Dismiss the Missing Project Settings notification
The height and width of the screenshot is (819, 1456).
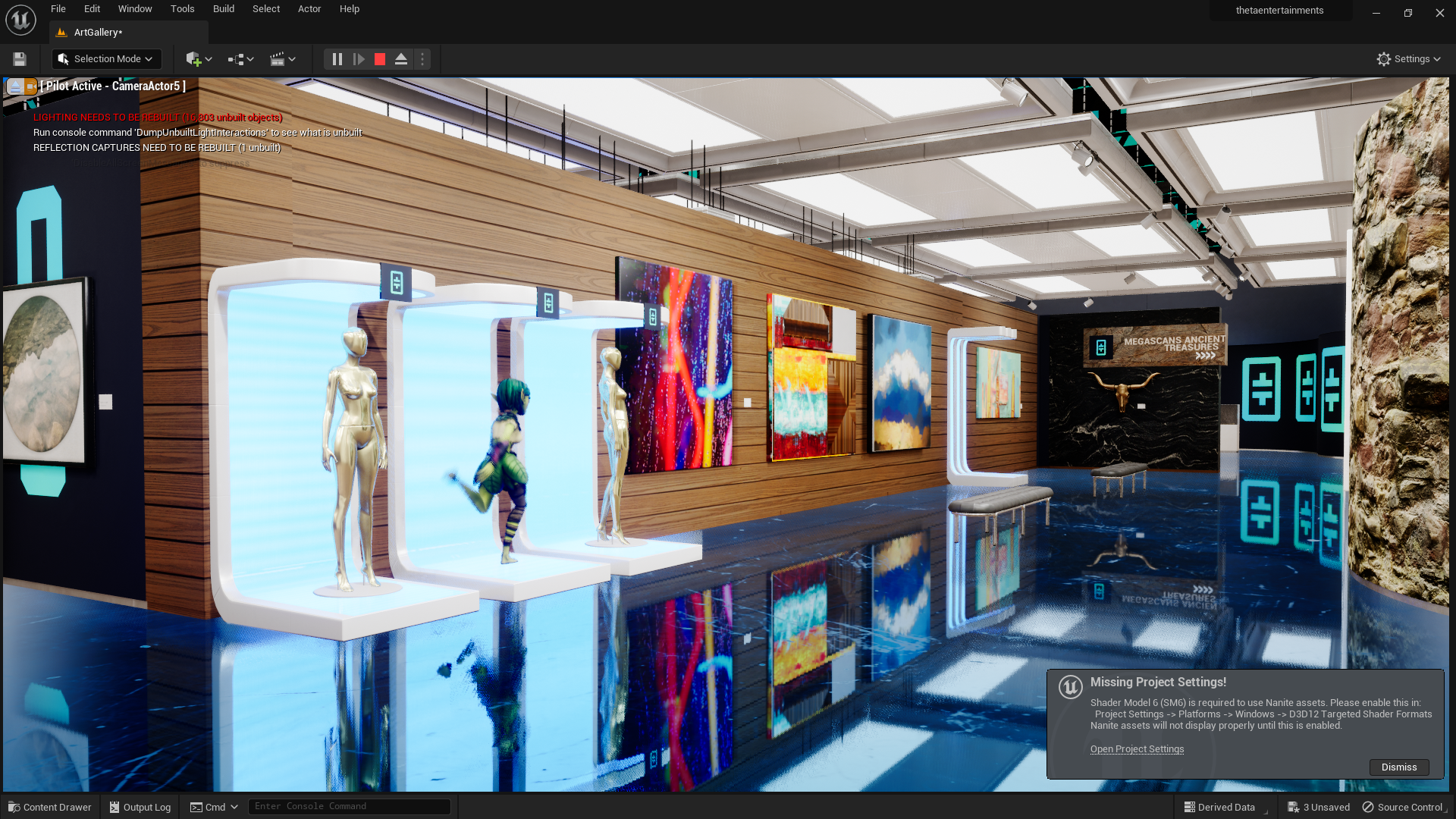pyautogui.click(x=1398, y=767)
